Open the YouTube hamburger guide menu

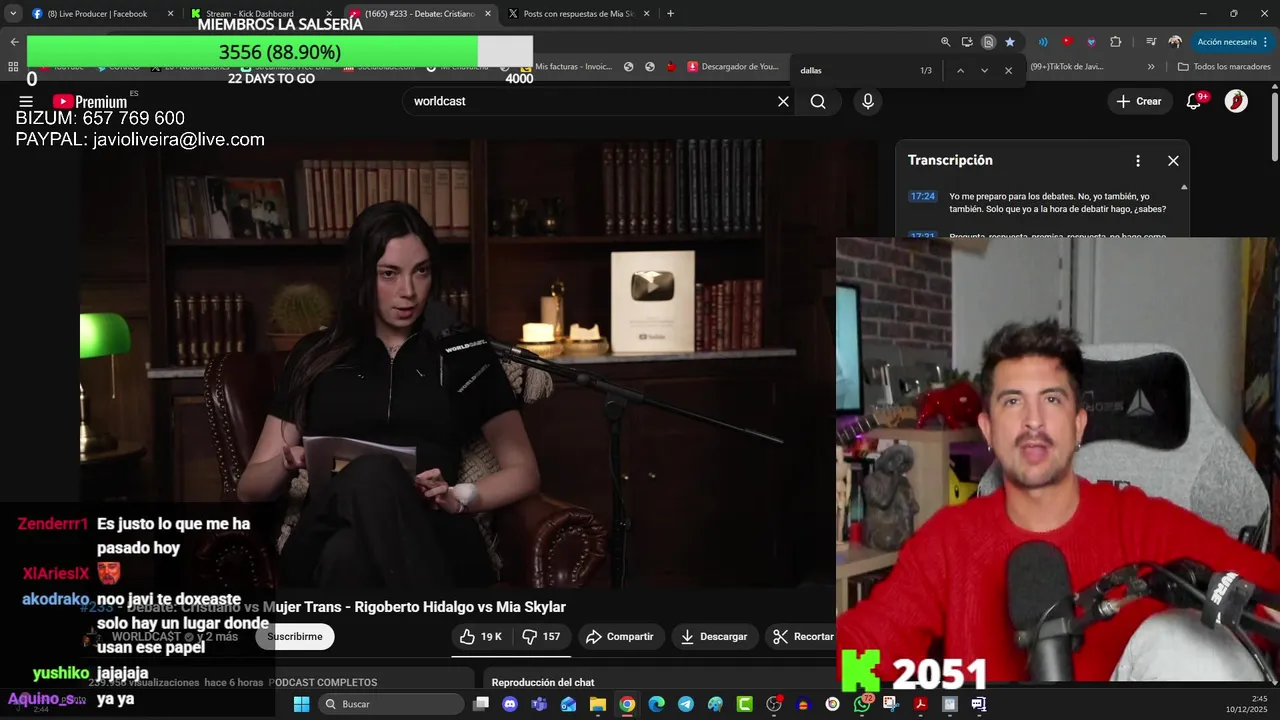point(26,101)
